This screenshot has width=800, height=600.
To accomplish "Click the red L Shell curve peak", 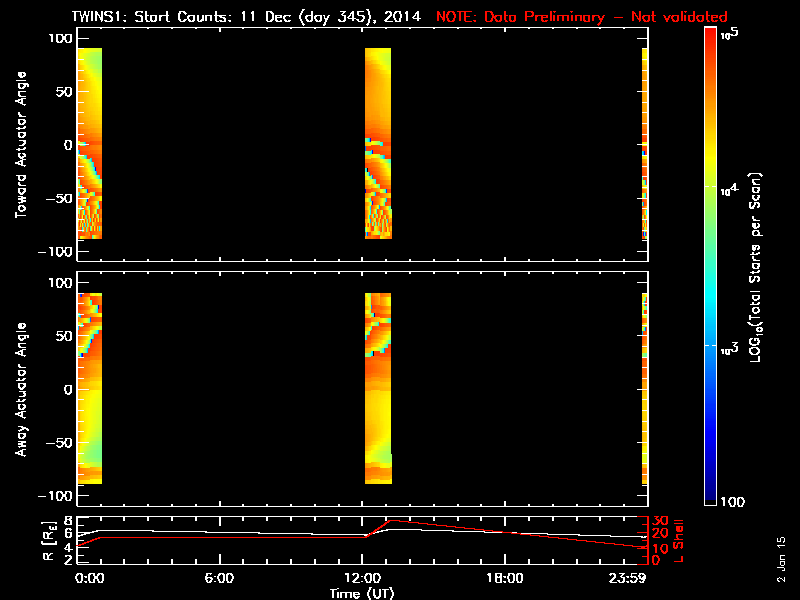I will [392, 520].
